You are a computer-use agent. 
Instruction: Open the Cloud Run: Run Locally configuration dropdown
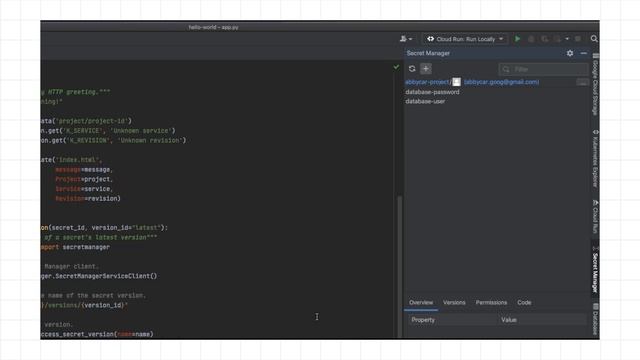[465, 39]
